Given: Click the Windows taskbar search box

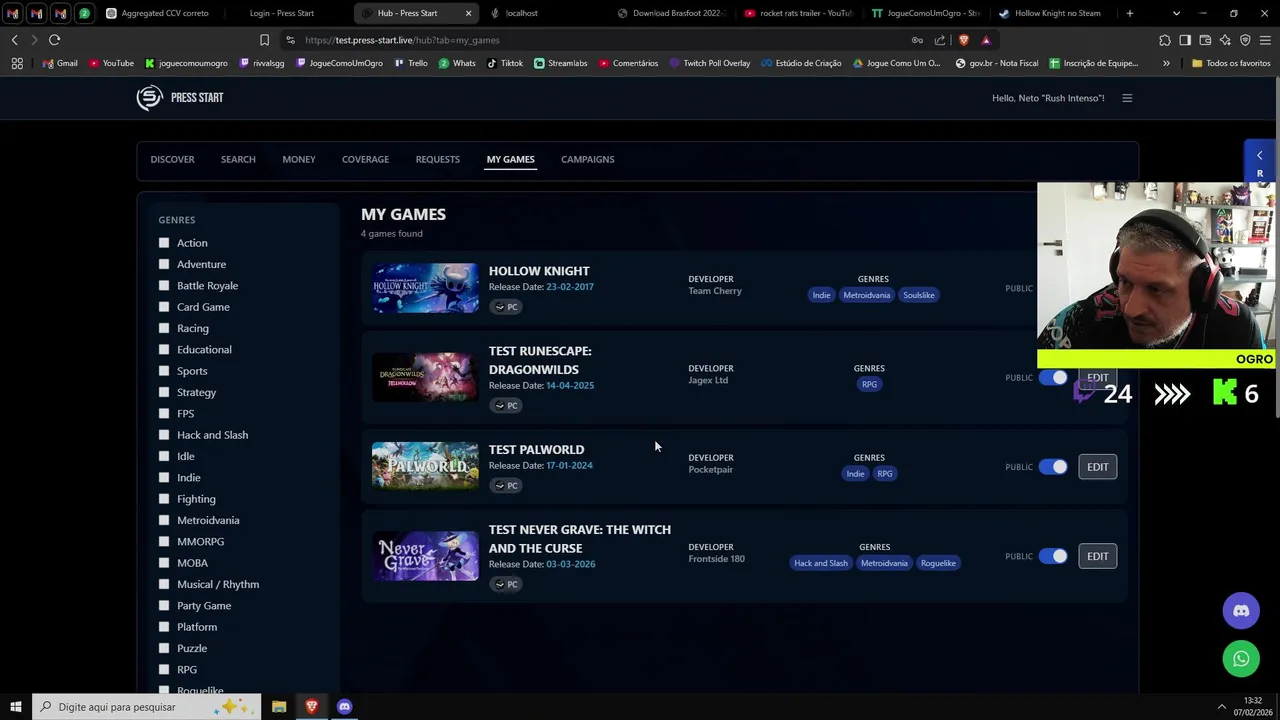Looking at the screenshot, I should [x=146, y=707].
